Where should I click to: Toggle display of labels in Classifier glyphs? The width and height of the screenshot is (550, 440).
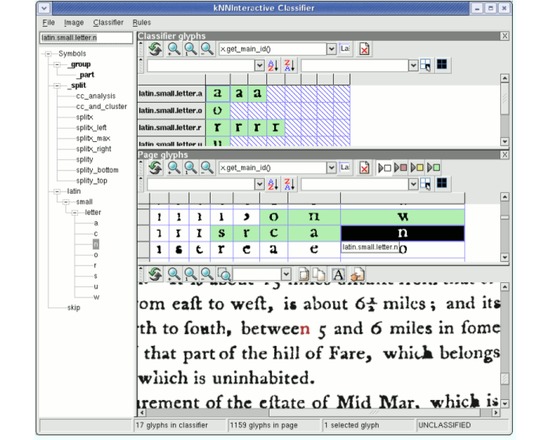click(345, 48)
